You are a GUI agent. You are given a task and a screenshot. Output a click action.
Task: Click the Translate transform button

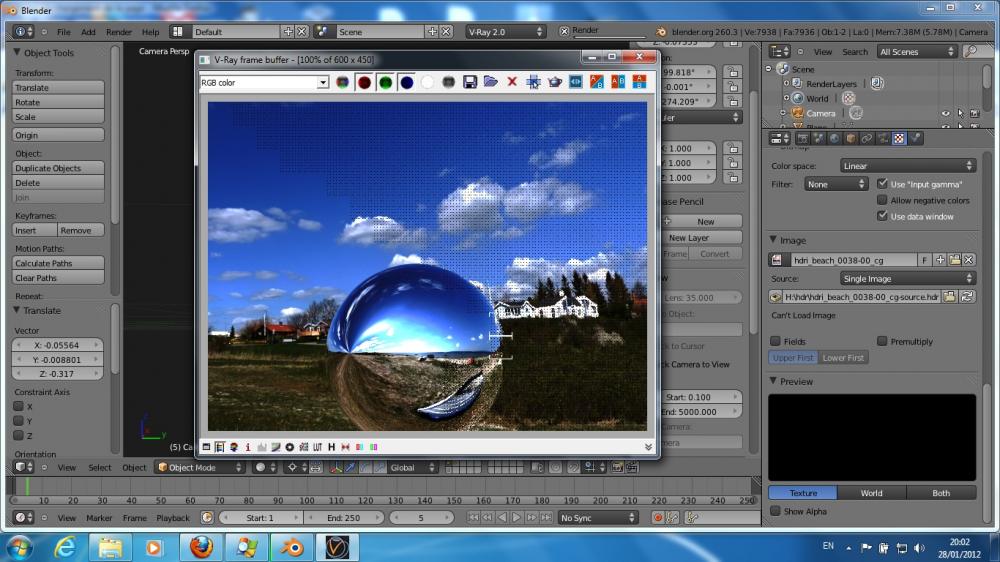click(58, 87)
